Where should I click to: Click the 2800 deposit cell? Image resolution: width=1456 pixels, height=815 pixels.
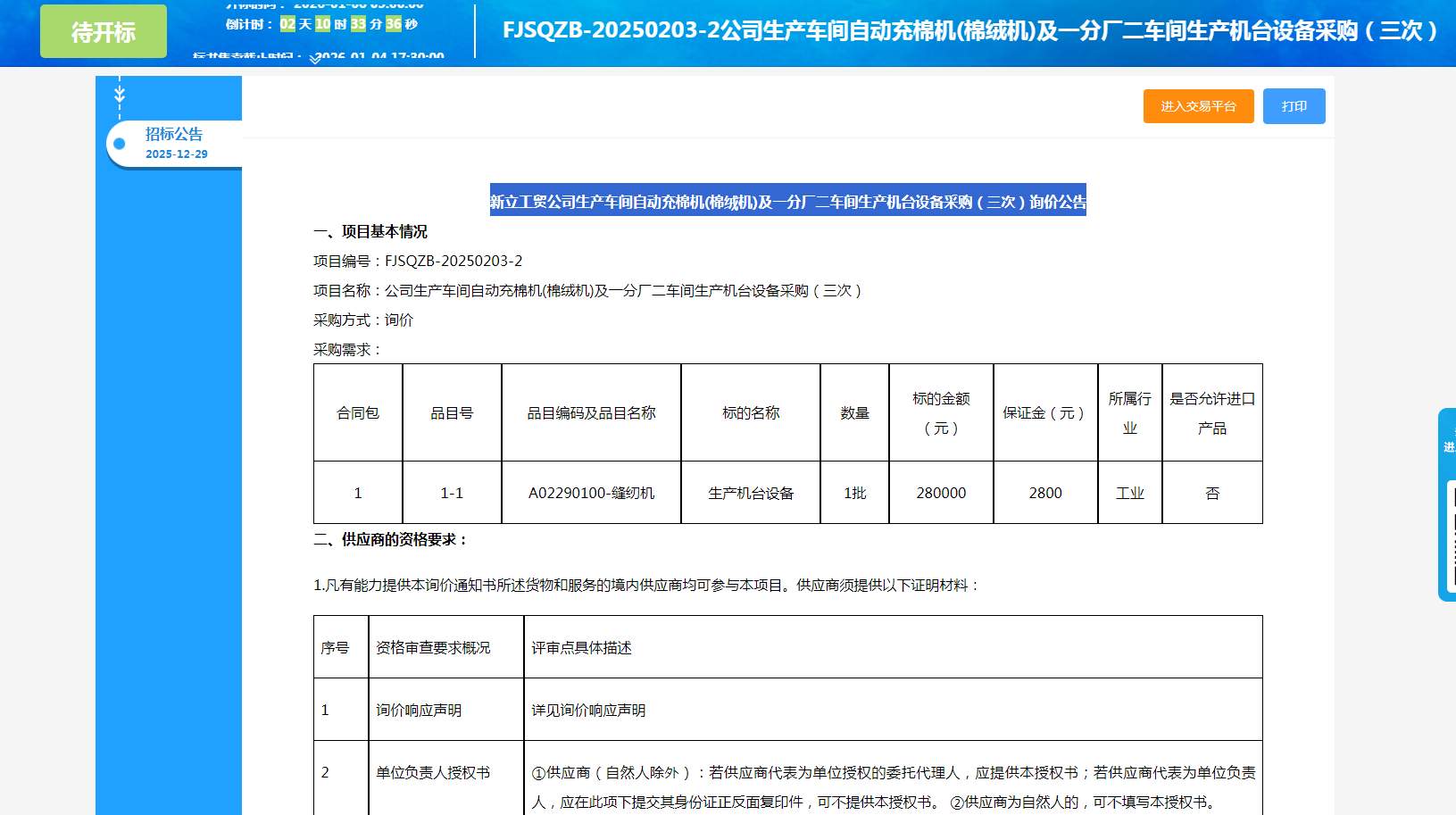[x=1044, y=493]
